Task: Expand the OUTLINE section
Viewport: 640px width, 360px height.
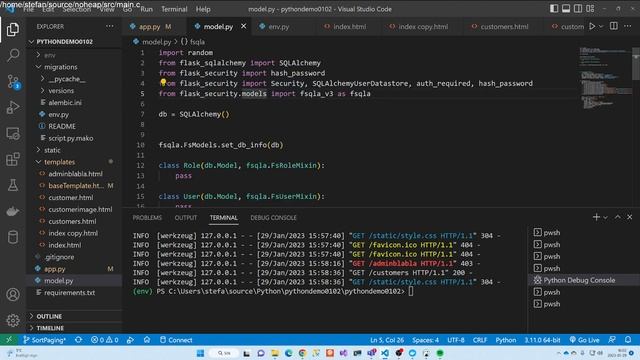Action: (49, 316)
